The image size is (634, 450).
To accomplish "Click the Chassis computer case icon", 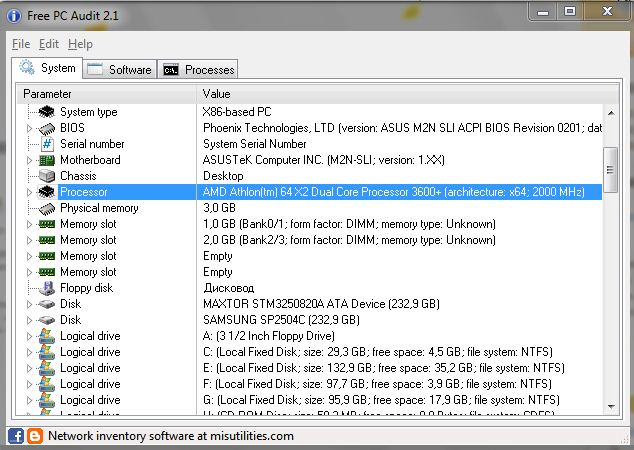I will coord(47,176).
